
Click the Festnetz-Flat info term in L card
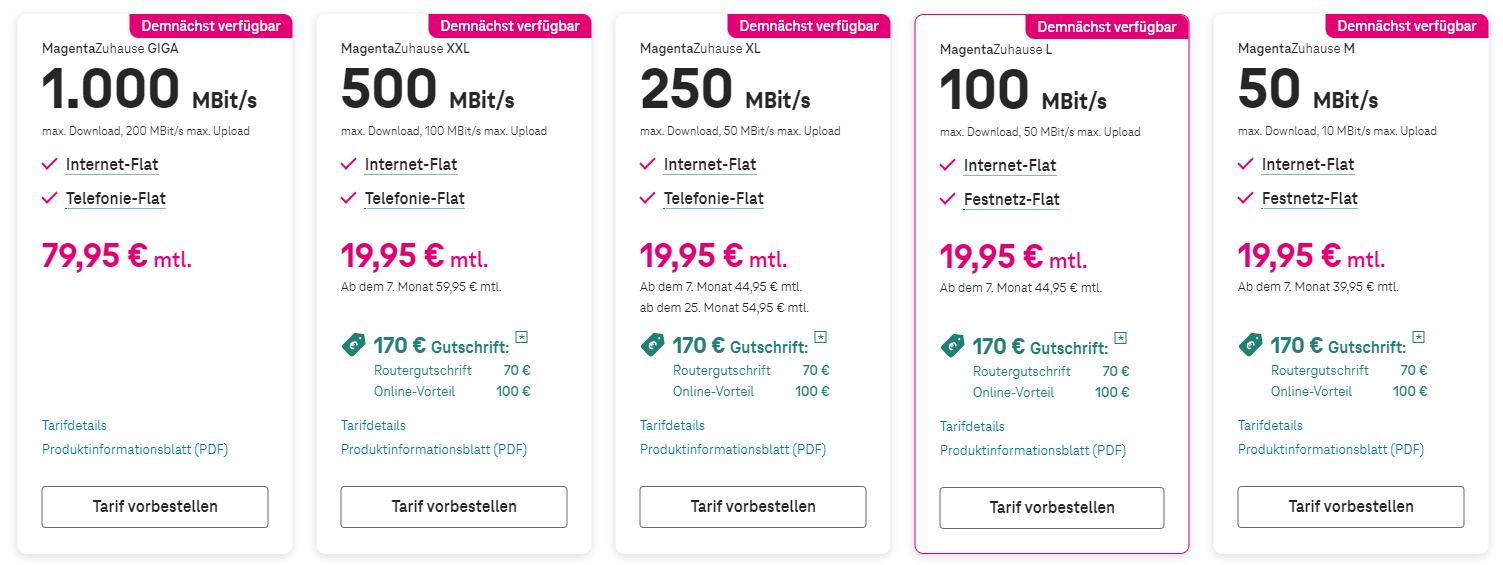(x=1012, y=200)
